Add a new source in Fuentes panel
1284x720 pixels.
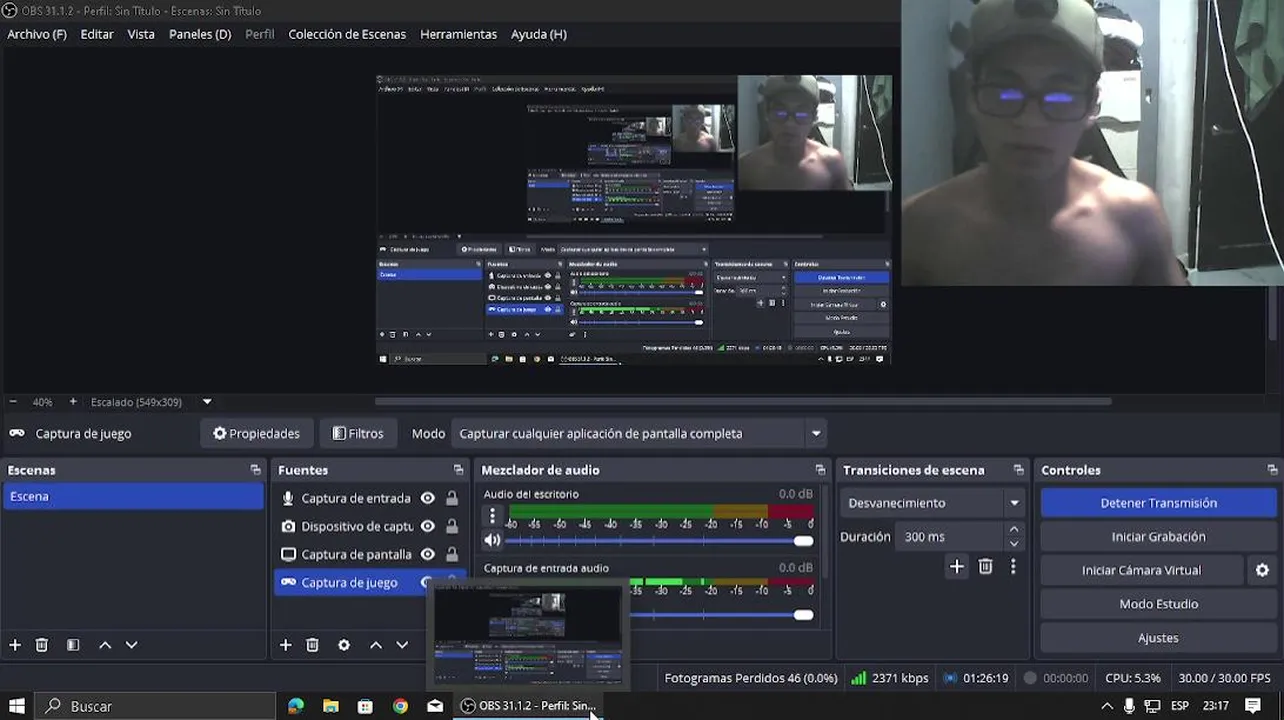[x=286, y=645]
